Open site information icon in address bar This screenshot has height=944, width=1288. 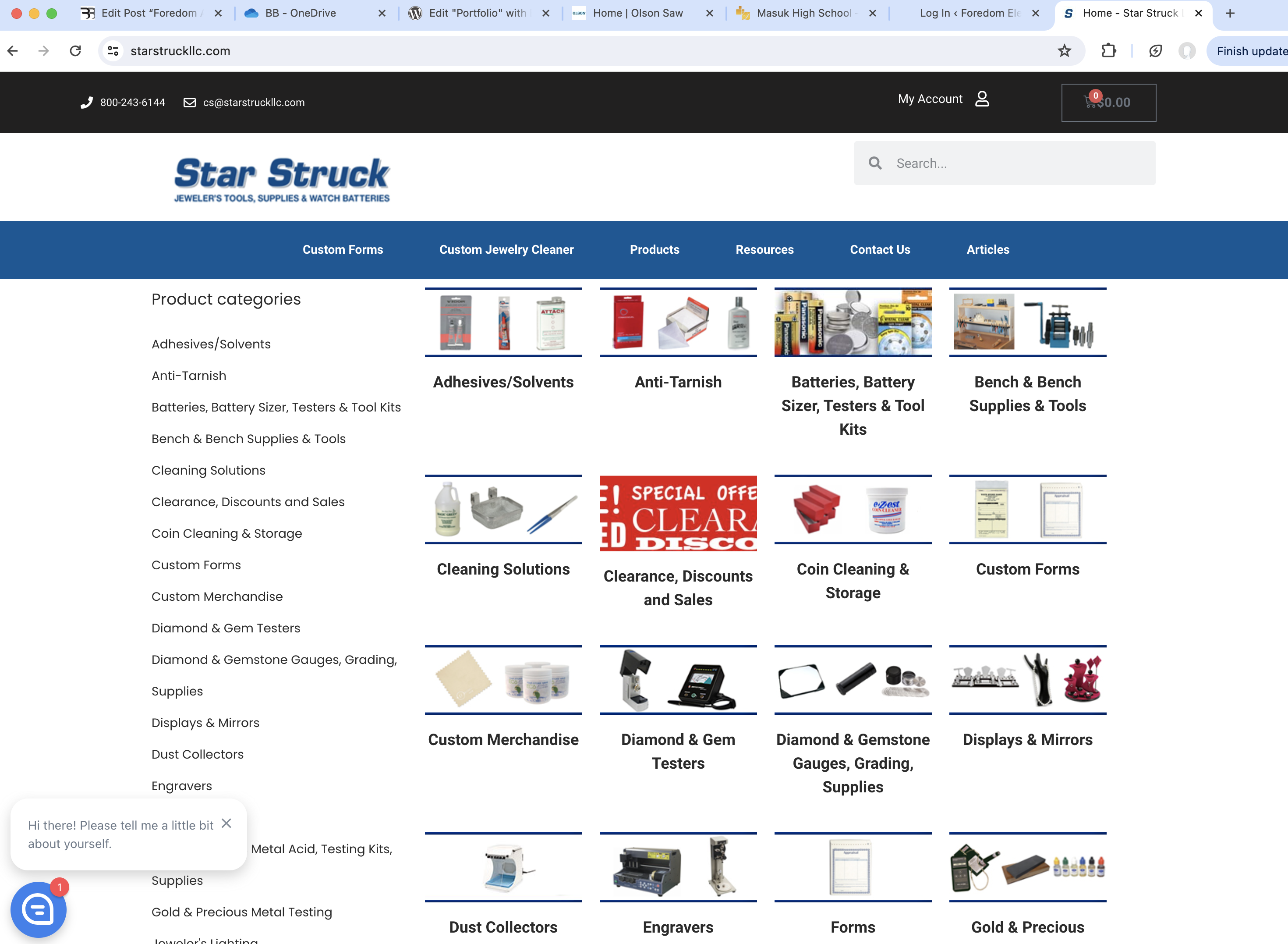[113, 51]
